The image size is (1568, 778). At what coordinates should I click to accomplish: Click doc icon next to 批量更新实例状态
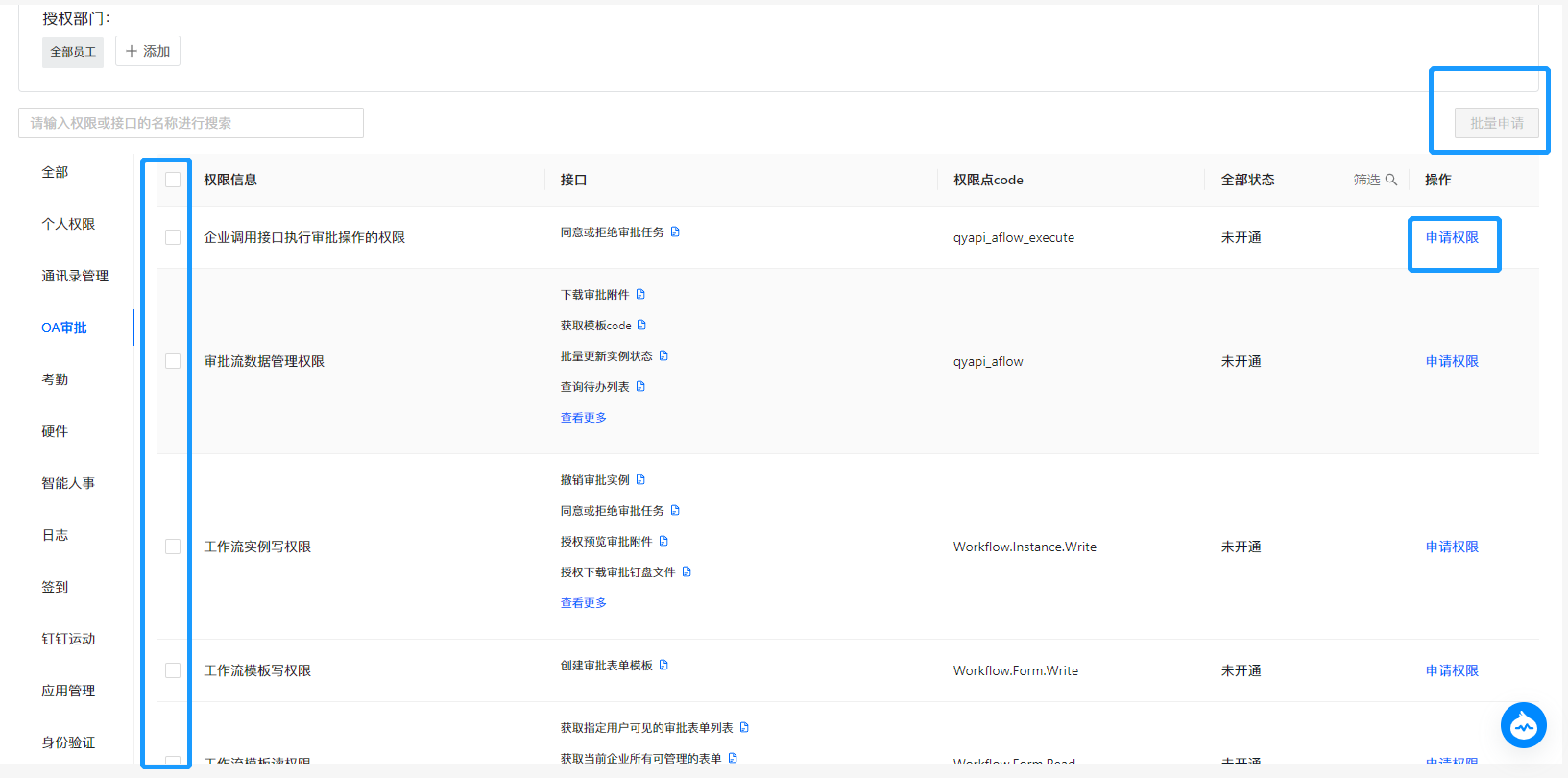pyautogui.click(x=663, y=356)
